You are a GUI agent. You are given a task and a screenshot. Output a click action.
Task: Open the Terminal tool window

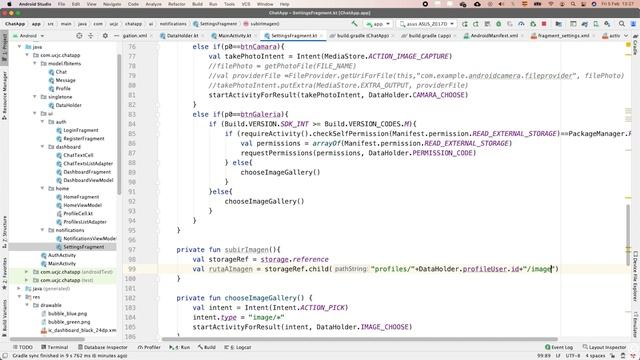(54, 347)
